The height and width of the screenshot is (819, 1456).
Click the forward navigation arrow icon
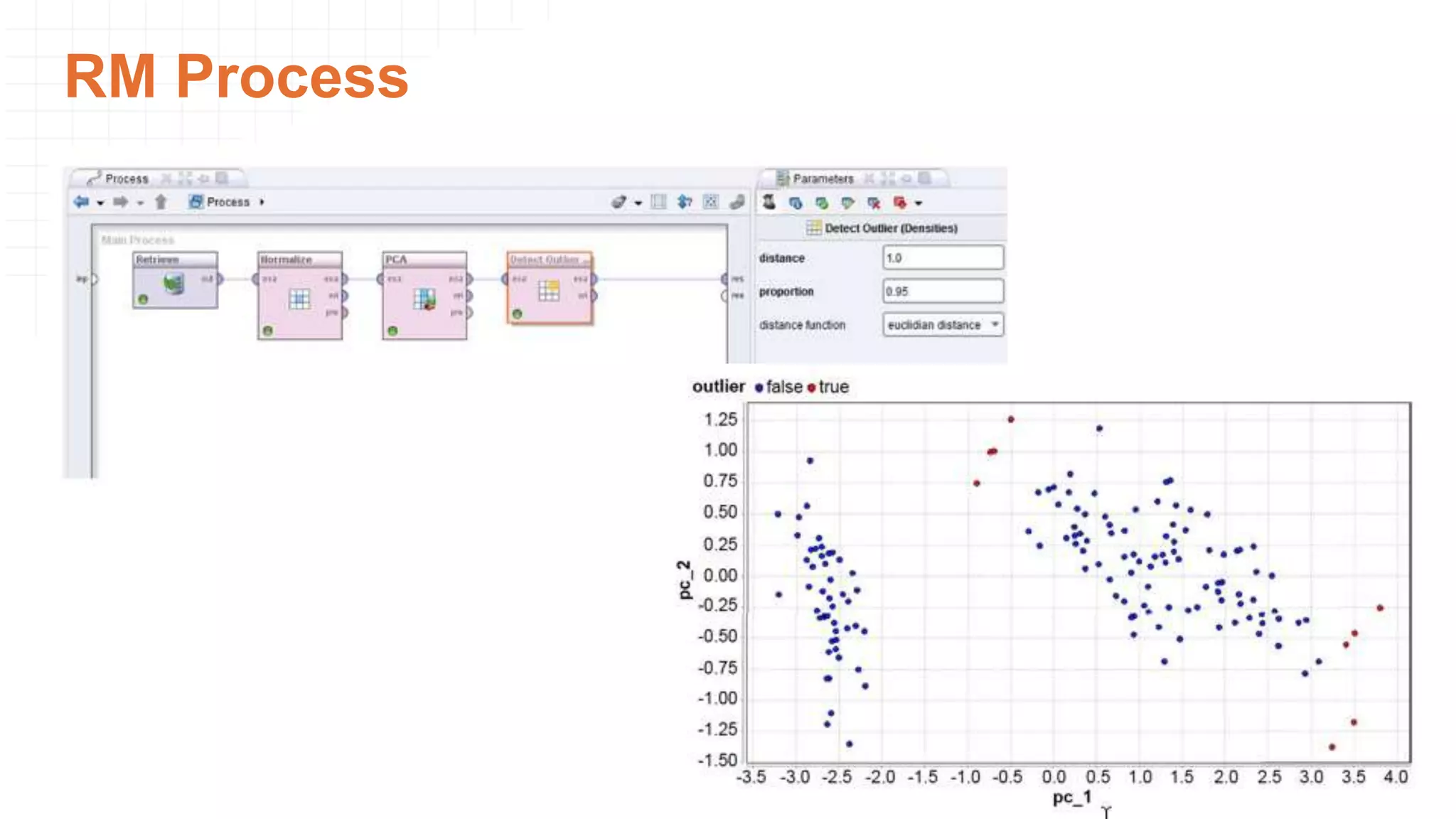[120, 202]
